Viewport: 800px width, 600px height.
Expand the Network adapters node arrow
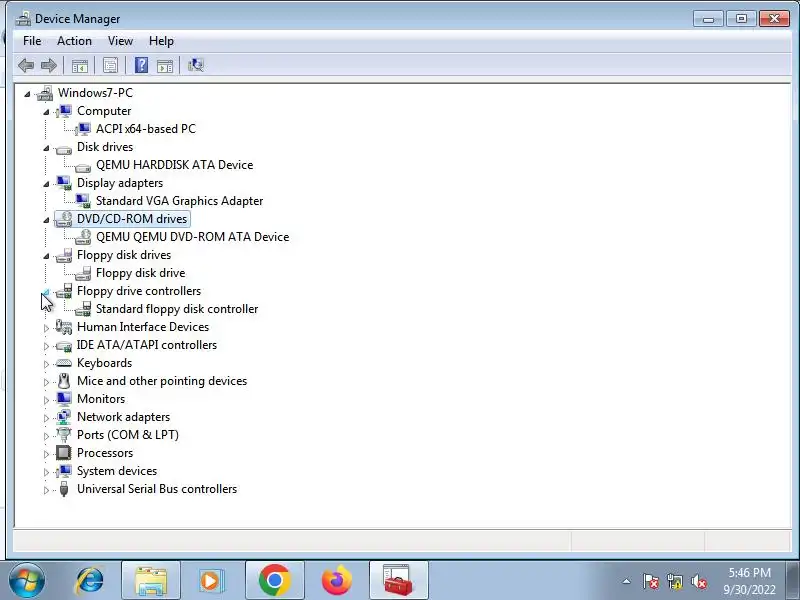click(x=46, y=418)
